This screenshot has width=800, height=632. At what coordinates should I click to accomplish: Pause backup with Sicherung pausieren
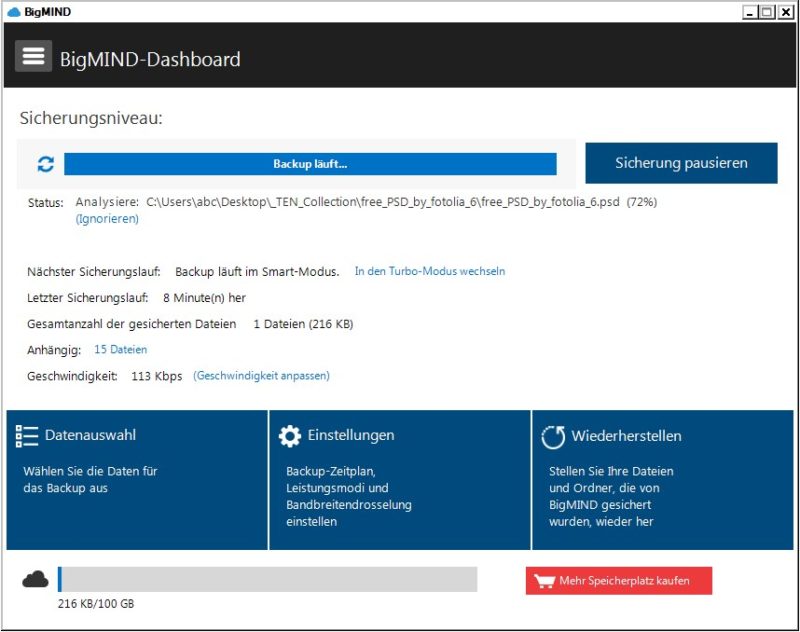[x=681, y=163]
